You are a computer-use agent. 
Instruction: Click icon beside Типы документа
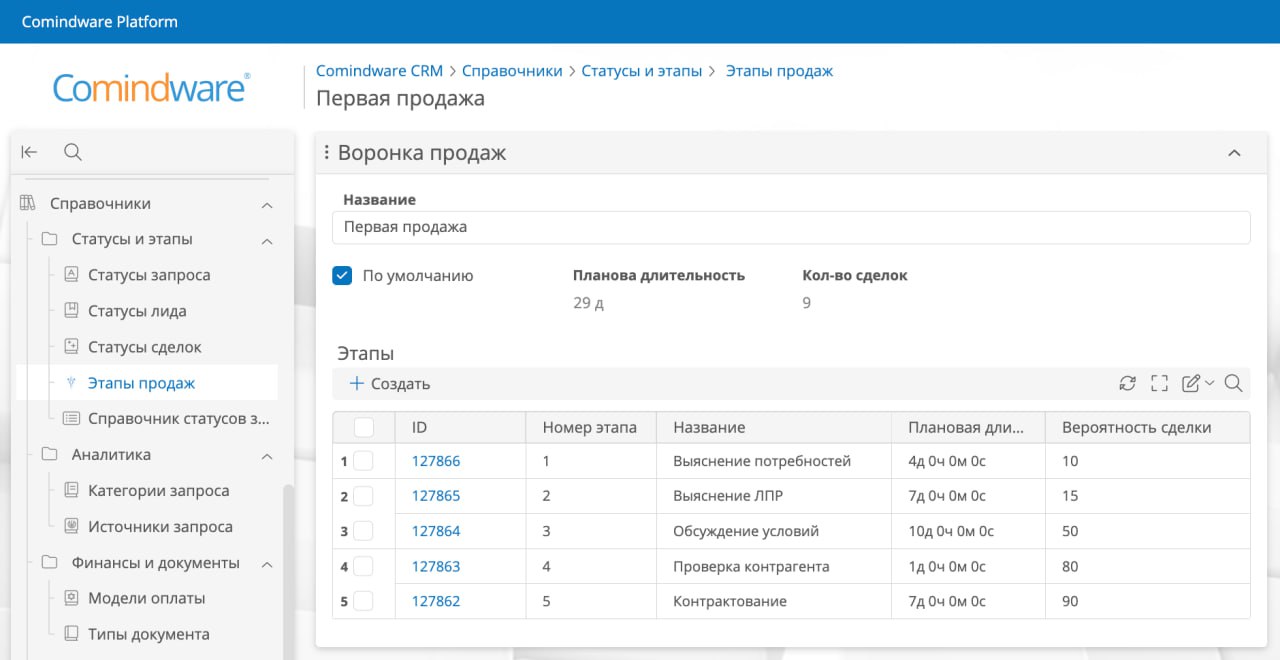pyautogui.click(x=71, y=634)
